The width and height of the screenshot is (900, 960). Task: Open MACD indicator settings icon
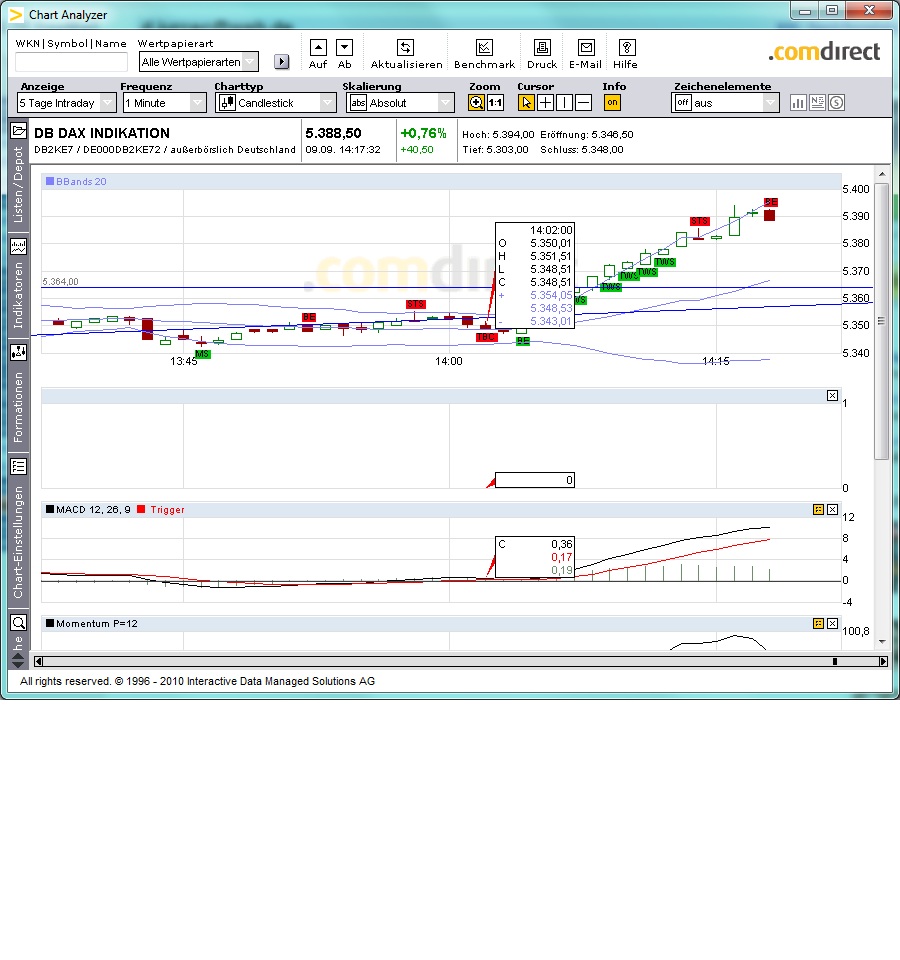[819, 509]
